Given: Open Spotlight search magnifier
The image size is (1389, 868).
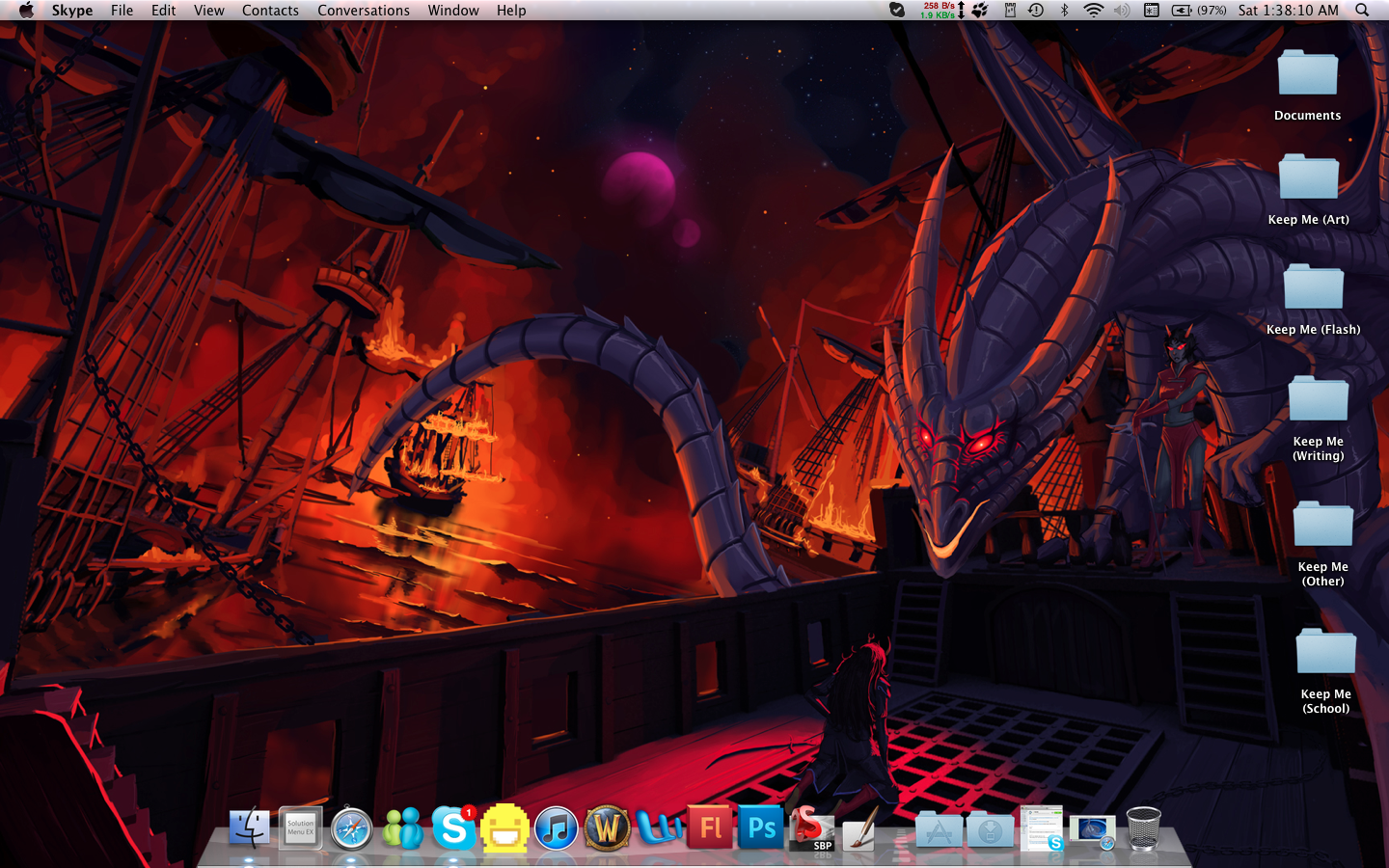Looking at the screenshot, I should click(x=1362, y=11).
